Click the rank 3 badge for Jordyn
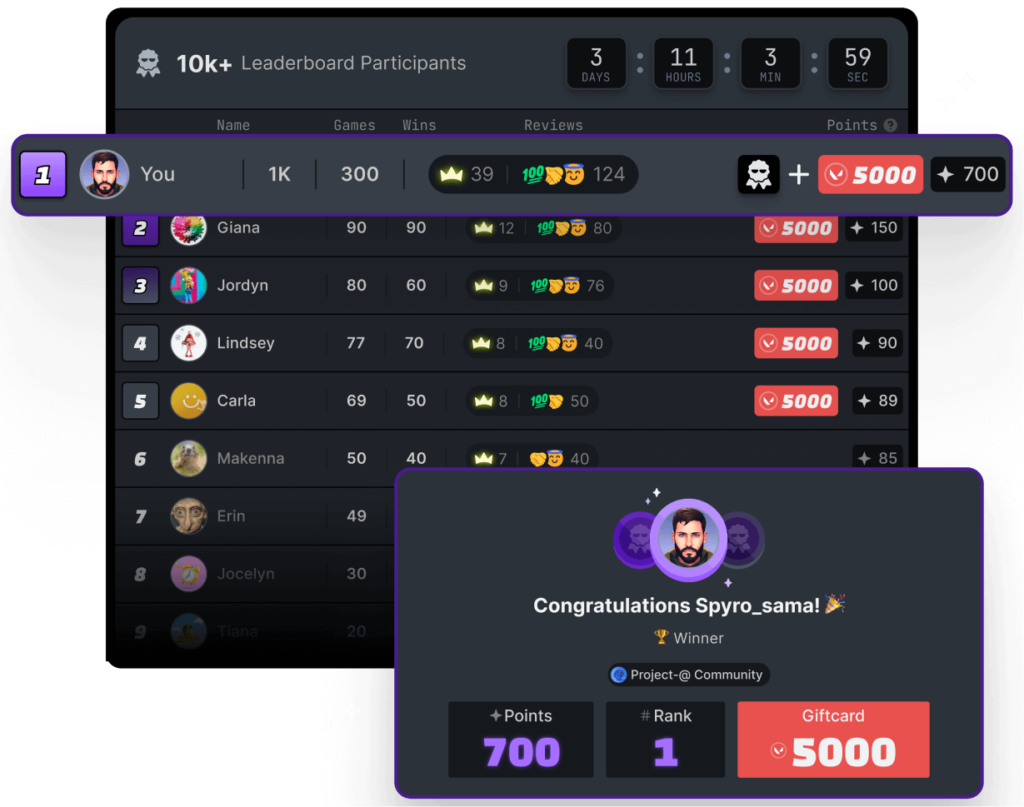Screen dimensions: 1024x807 pos(140,285)
